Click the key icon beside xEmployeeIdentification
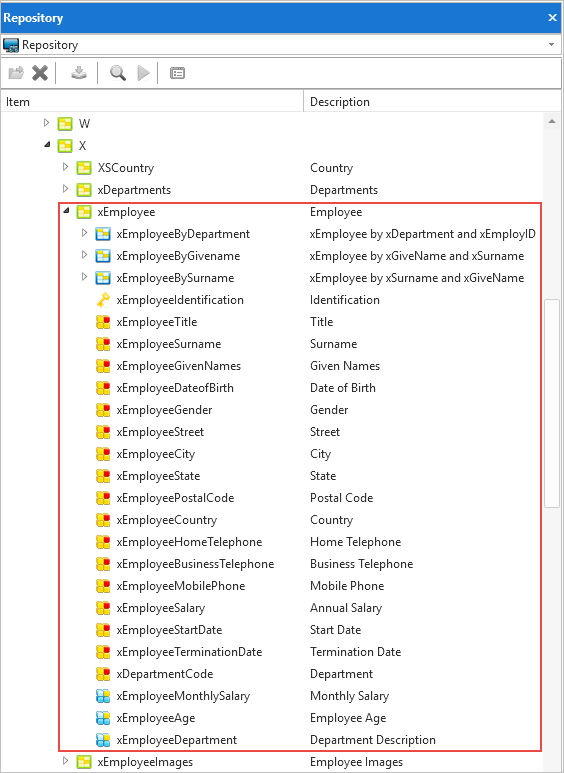 103,300
